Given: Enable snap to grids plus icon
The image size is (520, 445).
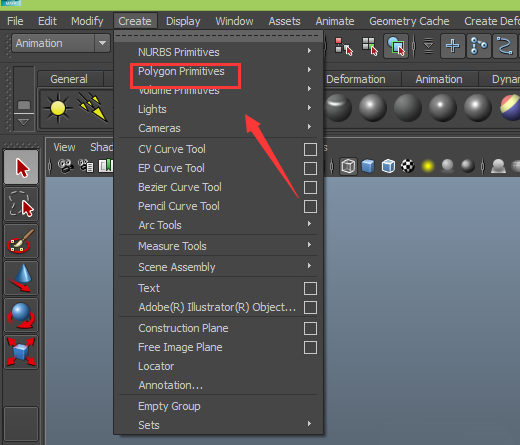Looking at the screenshot, I should click(452, 46).
